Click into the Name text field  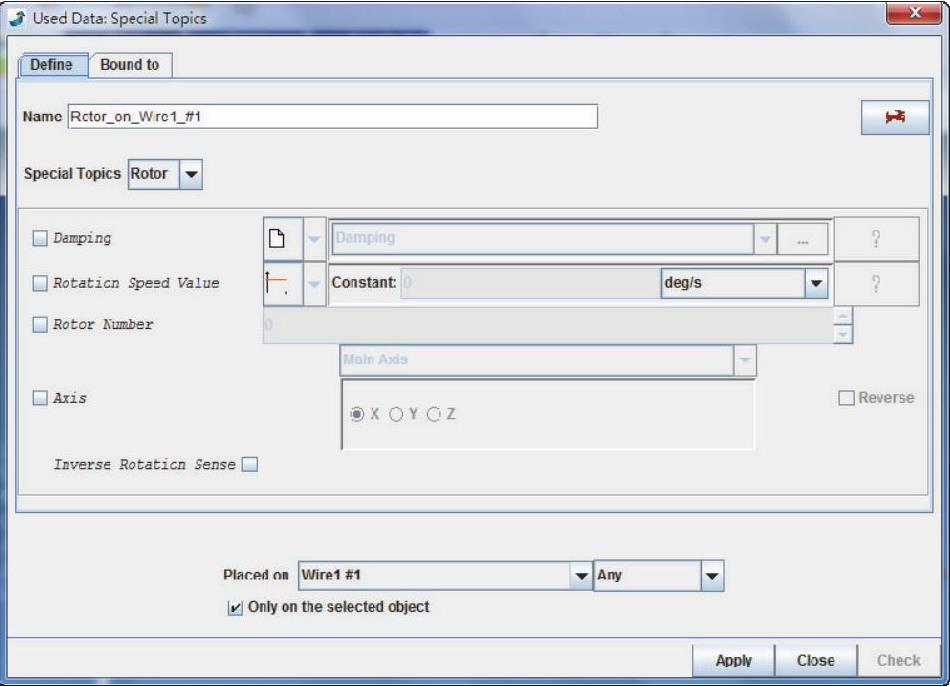click(x=332, y=117)
